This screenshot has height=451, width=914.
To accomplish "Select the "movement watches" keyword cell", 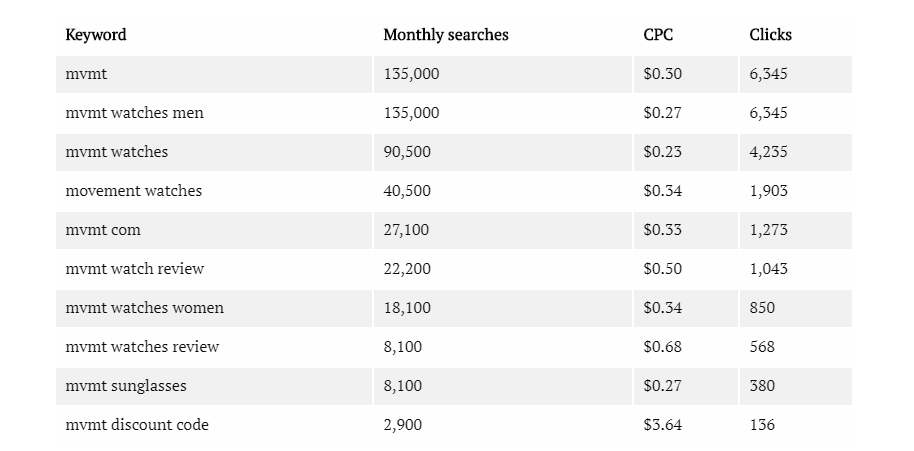I will (133, 191).
